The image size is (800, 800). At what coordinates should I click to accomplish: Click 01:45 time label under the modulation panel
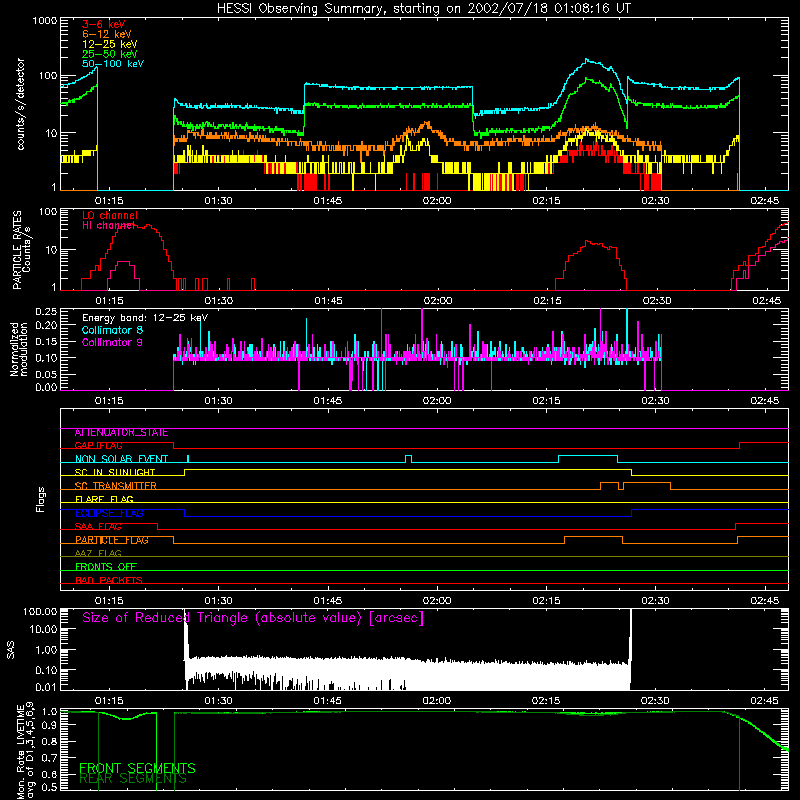[x=328, y=401]
